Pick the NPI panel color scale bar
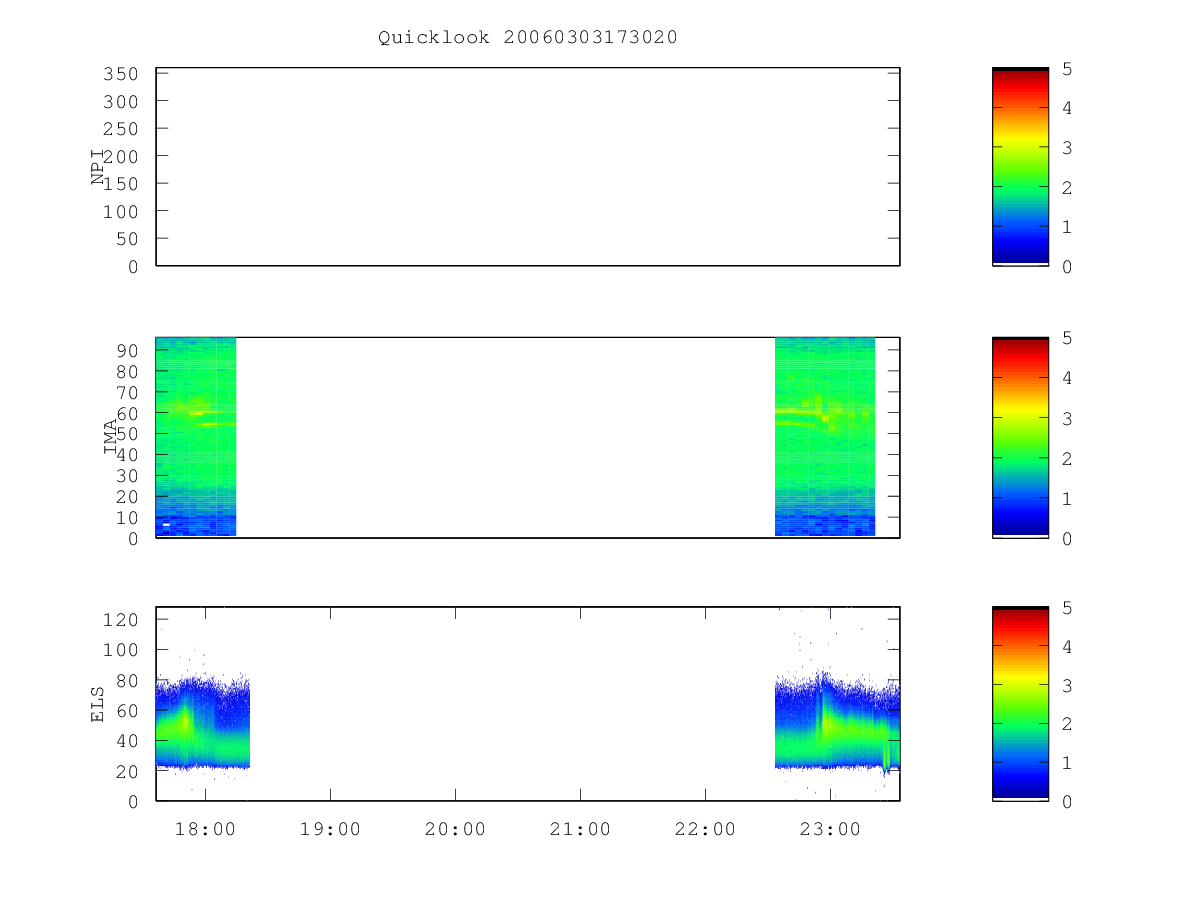The image size is (1200, 900). point(1020,167)
